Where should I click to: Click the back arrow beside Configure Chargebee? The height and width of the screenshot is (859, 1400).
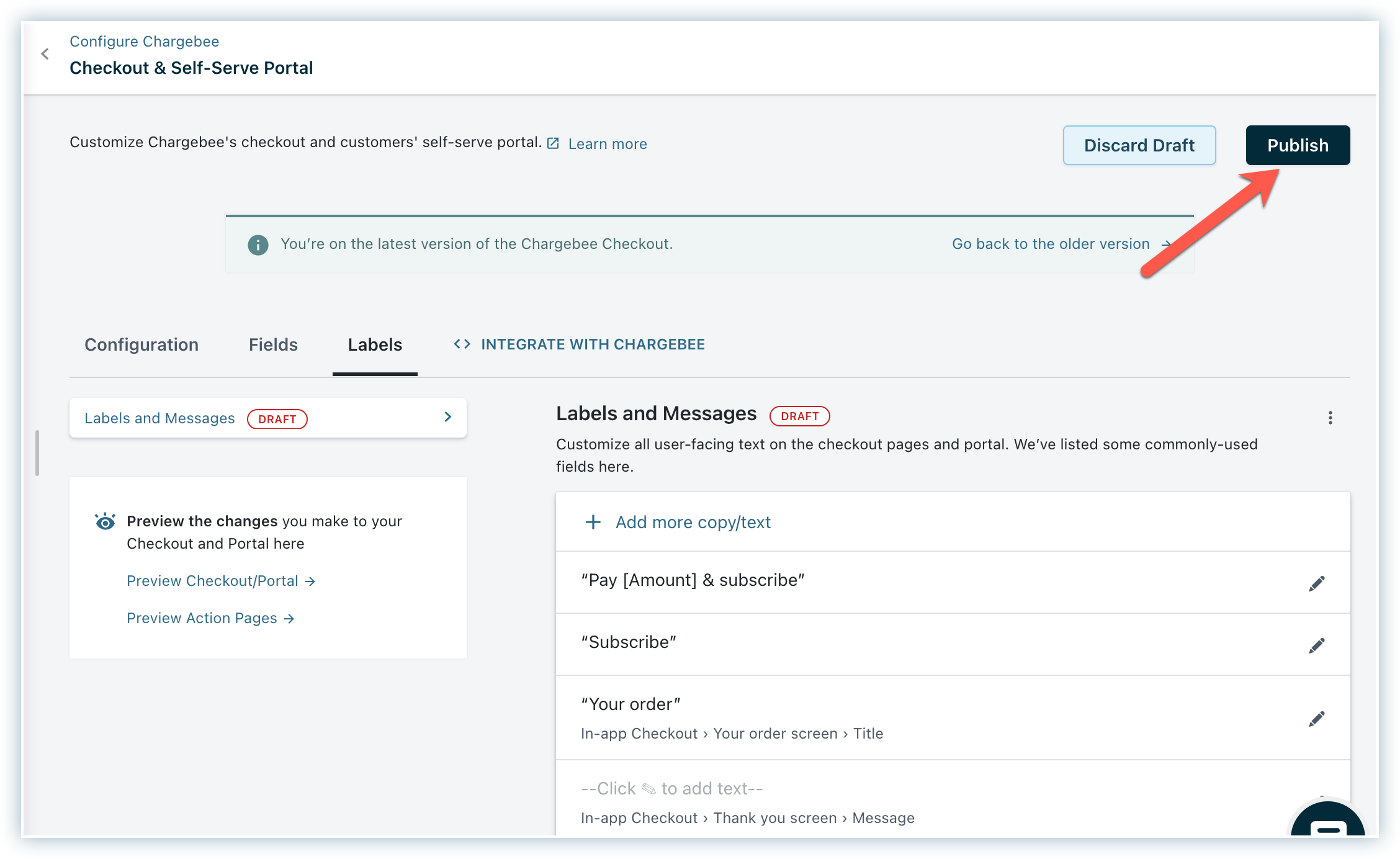point(45,54)
